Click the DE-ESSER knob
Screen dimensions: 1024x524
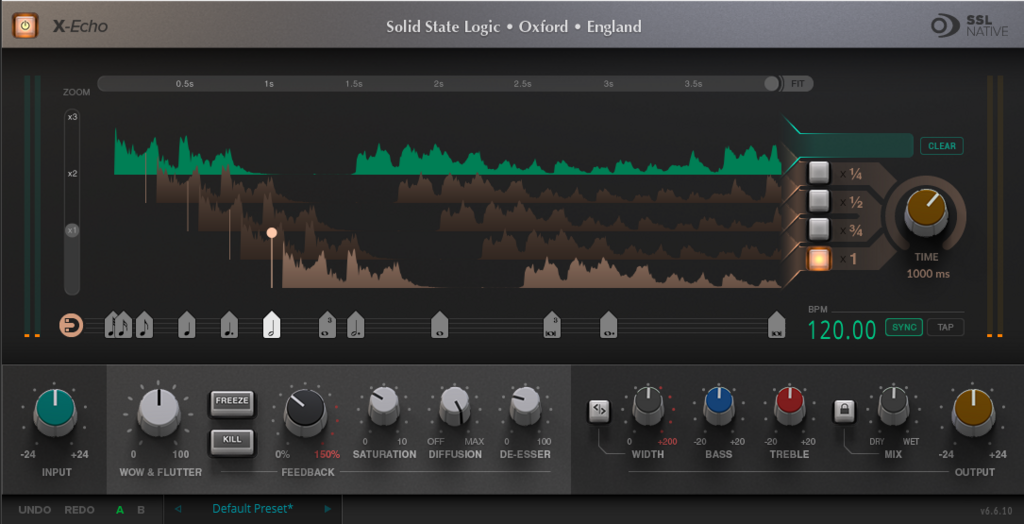point(524,405)
